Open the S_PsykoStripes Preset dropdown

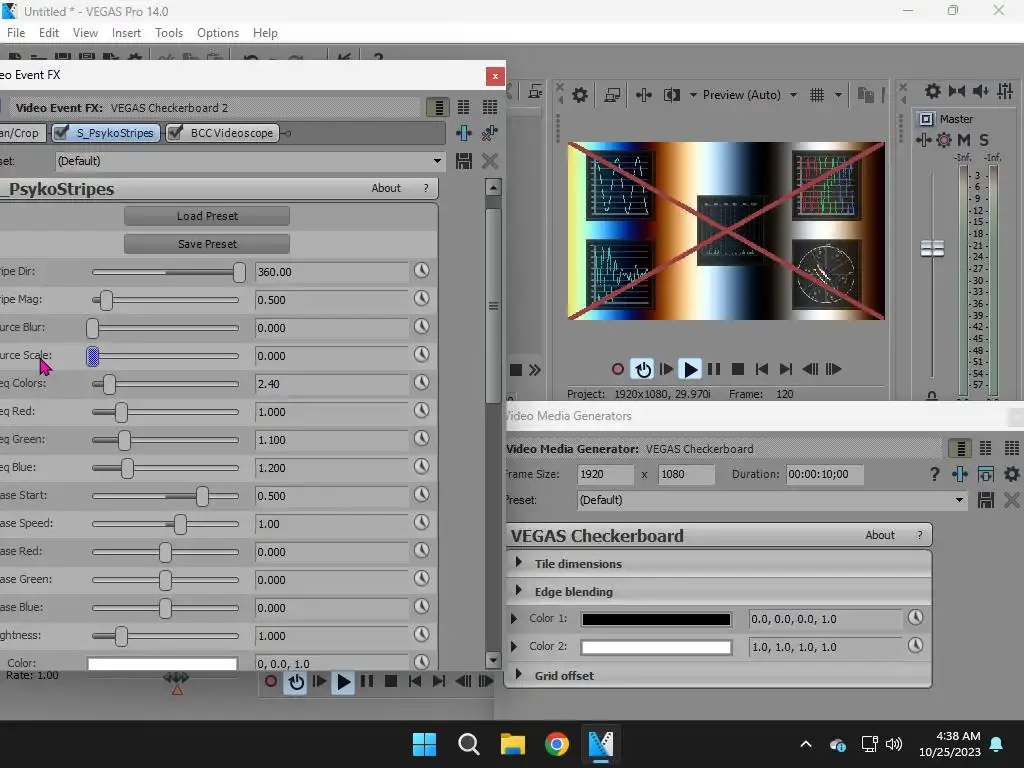tap(437, 161)
